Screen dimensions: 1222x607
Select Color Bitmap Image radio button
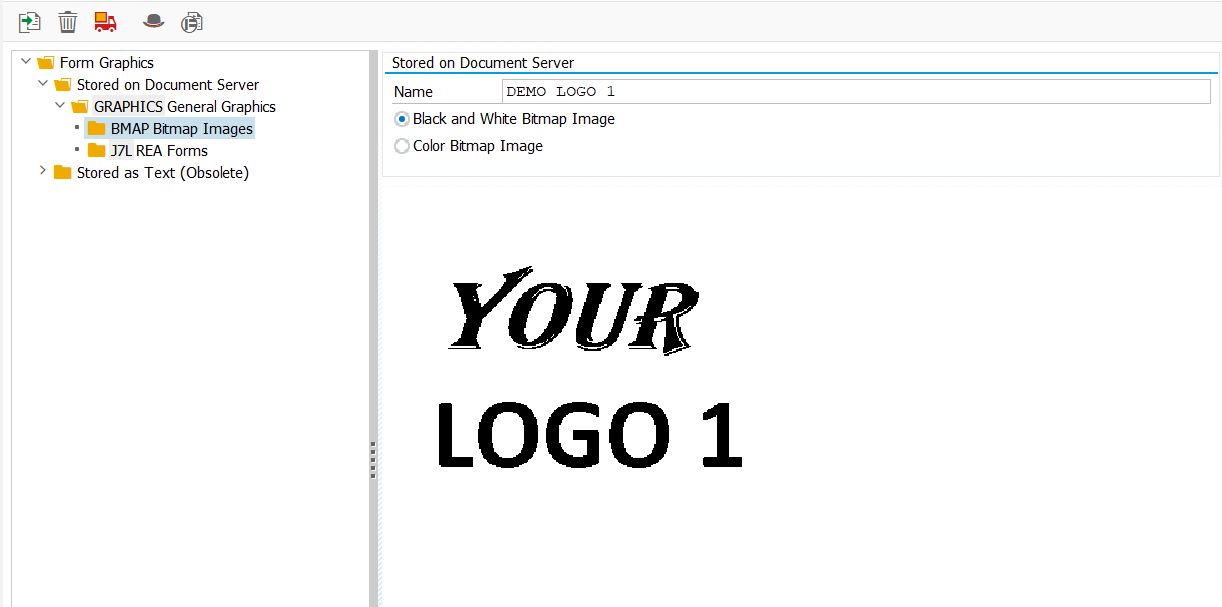point(402,146)
